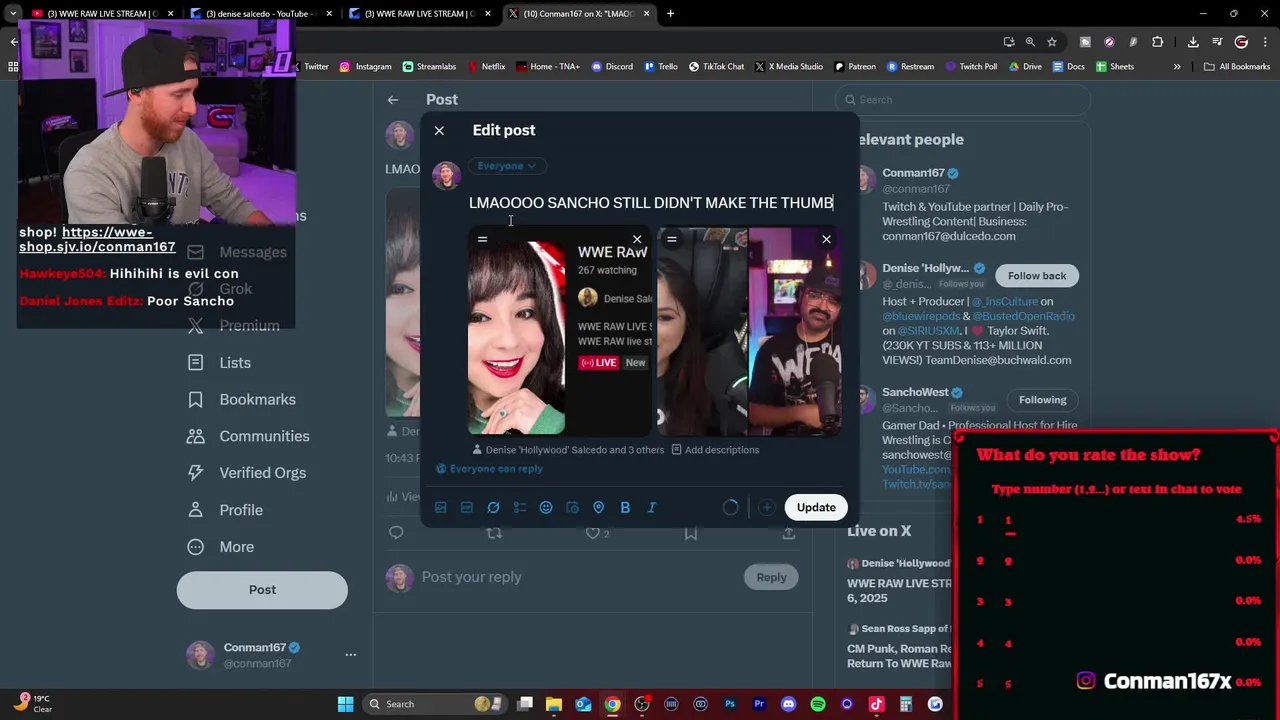Screen dimensions: 1280x720
Task: Open the emoji picker in composer
Action: click(546, 508)
